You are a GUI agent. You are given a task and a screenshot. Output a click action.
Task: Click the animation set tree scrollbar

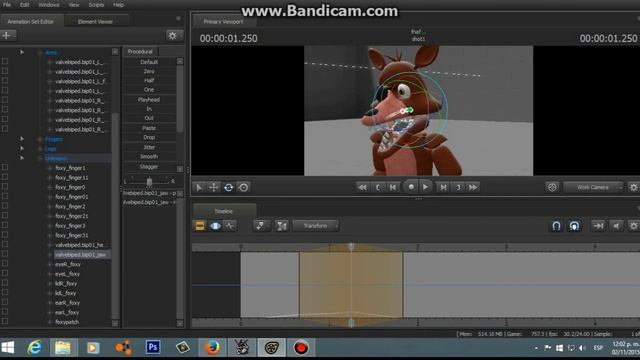(115, 216)
